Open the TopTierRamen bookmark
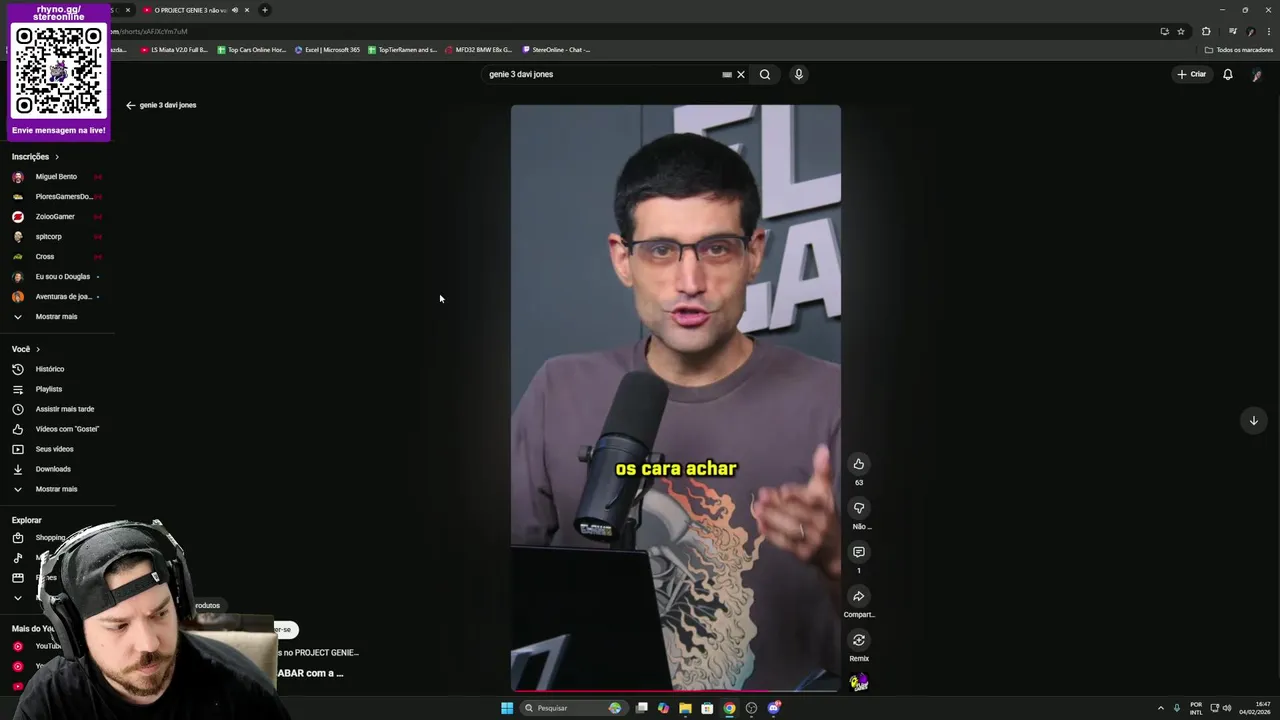1280x720 pixels. coord(402,49)
